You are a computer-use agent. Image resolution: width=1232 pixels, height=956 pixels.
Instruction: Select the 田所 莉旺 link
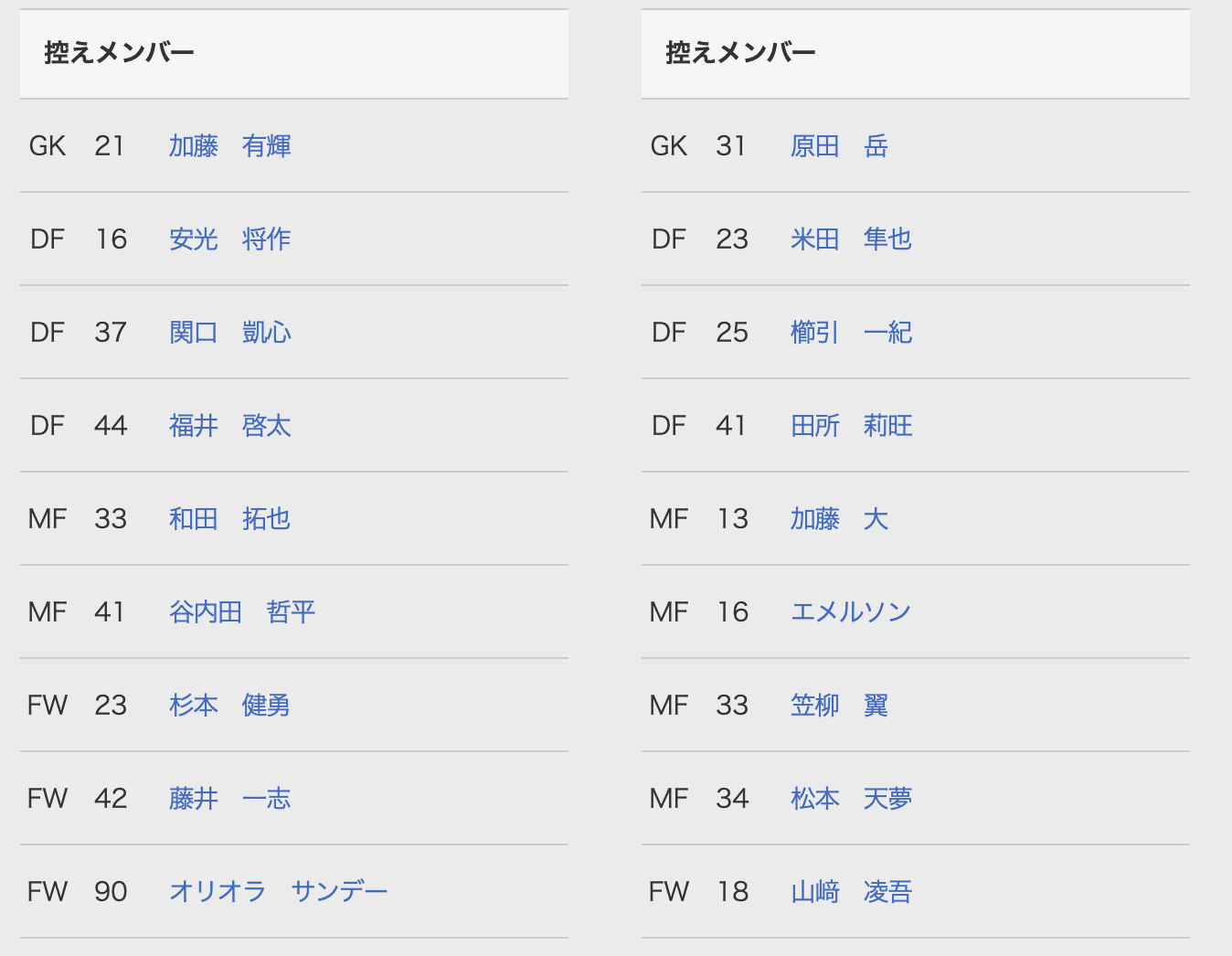point(851,426)
